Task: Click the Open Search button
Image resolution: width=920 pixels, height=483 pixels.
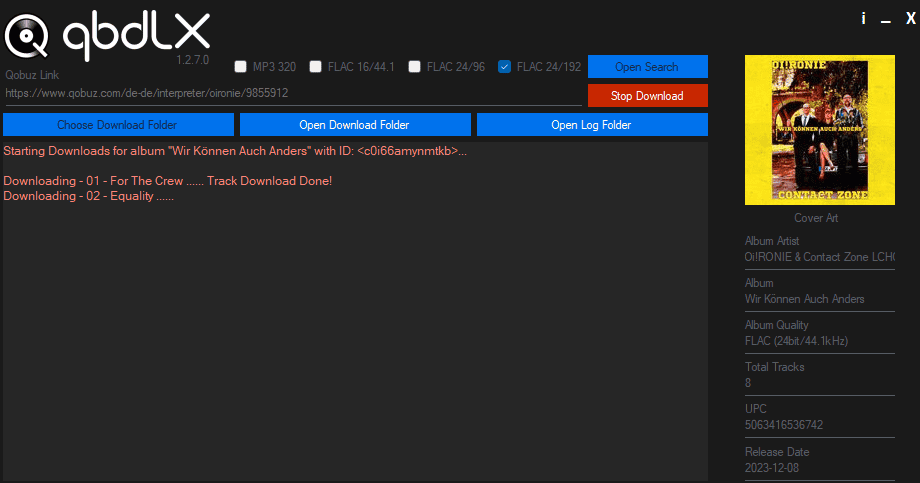Action: click(x=648, y=66)
